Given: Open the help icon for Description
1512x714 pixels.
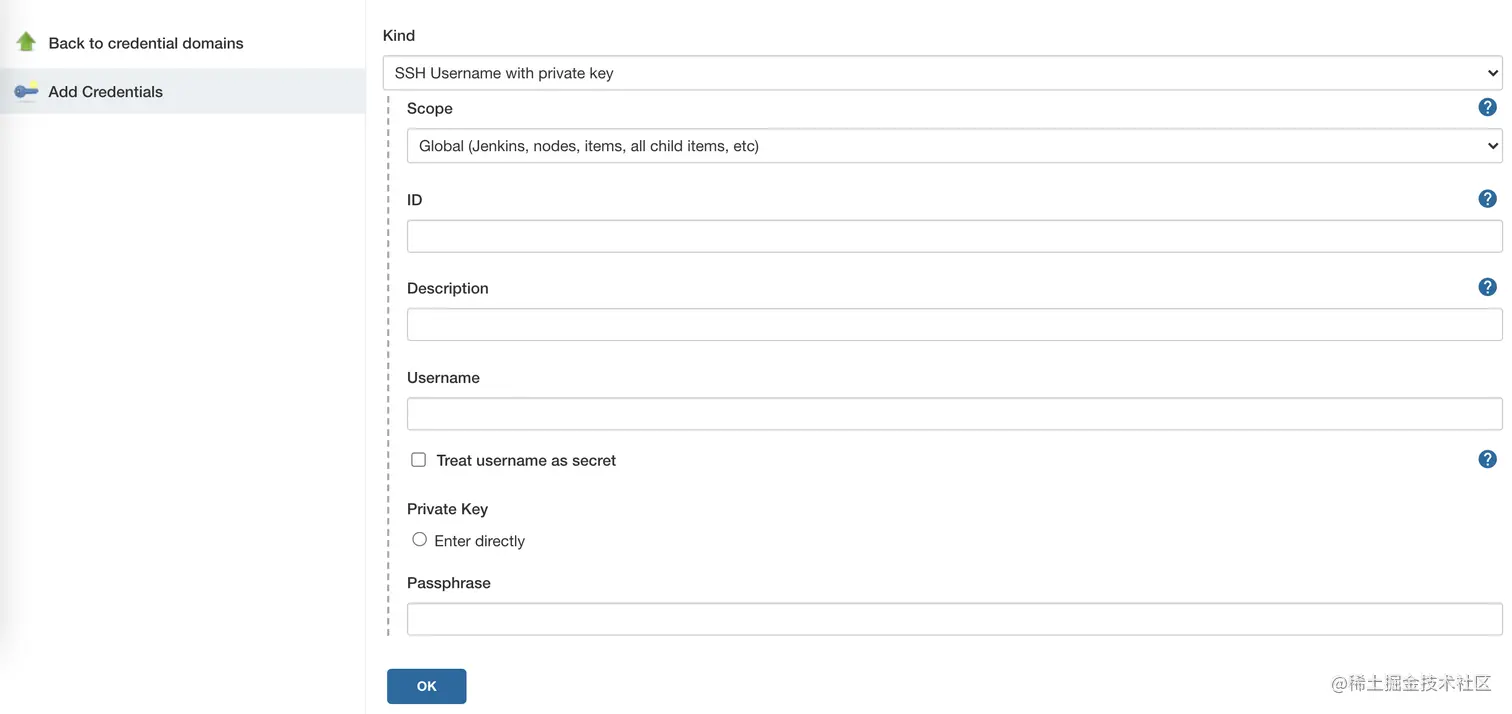Looking at the screenshot, I should tap(1487, 287).
